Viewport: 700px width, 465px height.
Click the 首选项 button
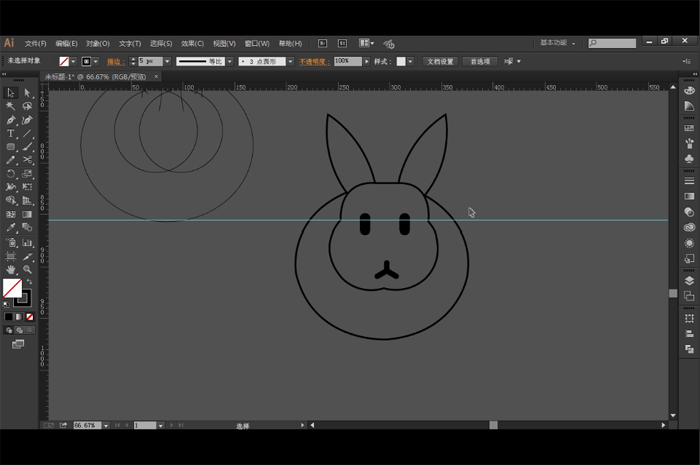(481, 61)
